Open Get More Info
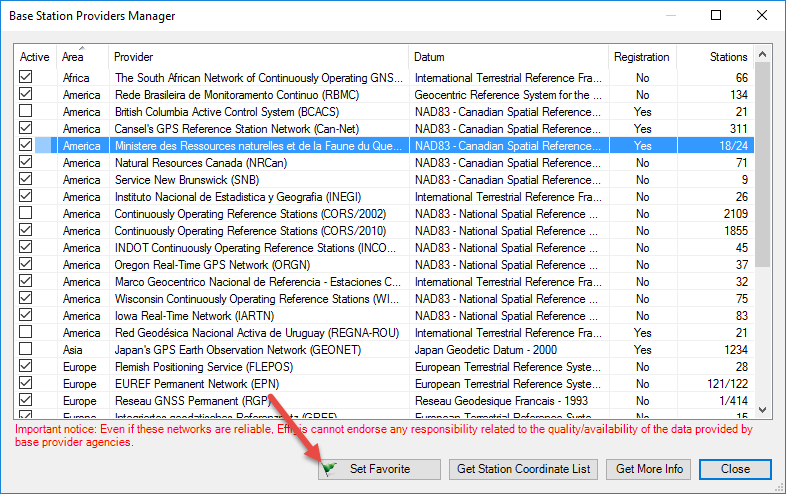The width and height of the screenshot is (786, 494). tap(649, 469)
